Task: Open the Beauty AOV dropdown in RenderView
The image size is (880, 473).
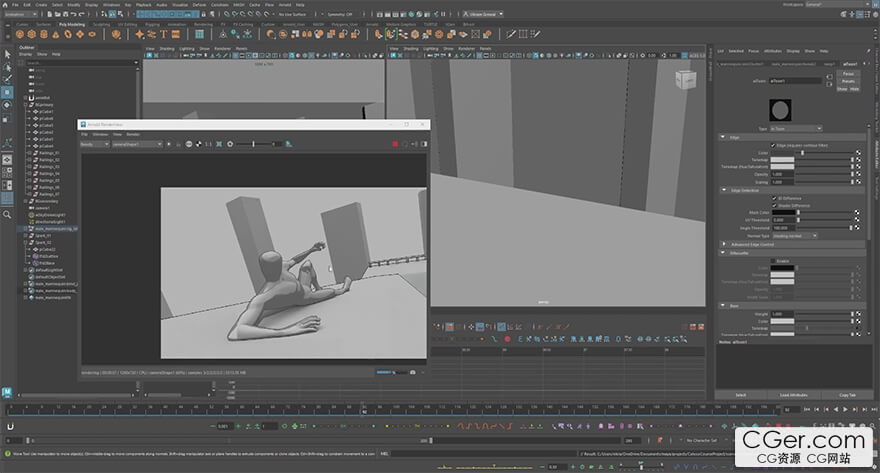Action: (x=94, y=144)
